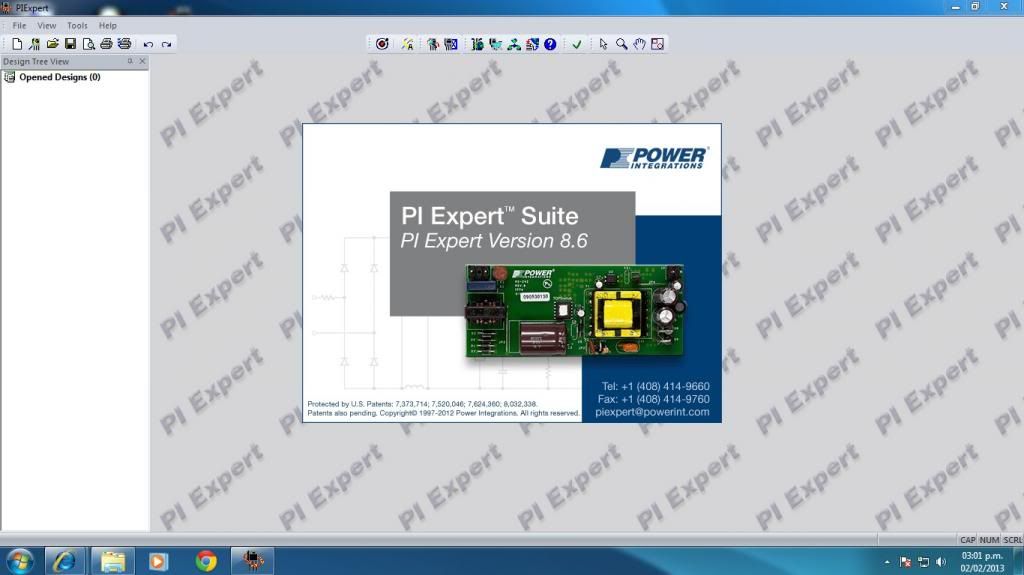Click the SCRL status bar indicator
Image resolution: width=1024 pixels, height=575 pixels.
click(1012, 540)
